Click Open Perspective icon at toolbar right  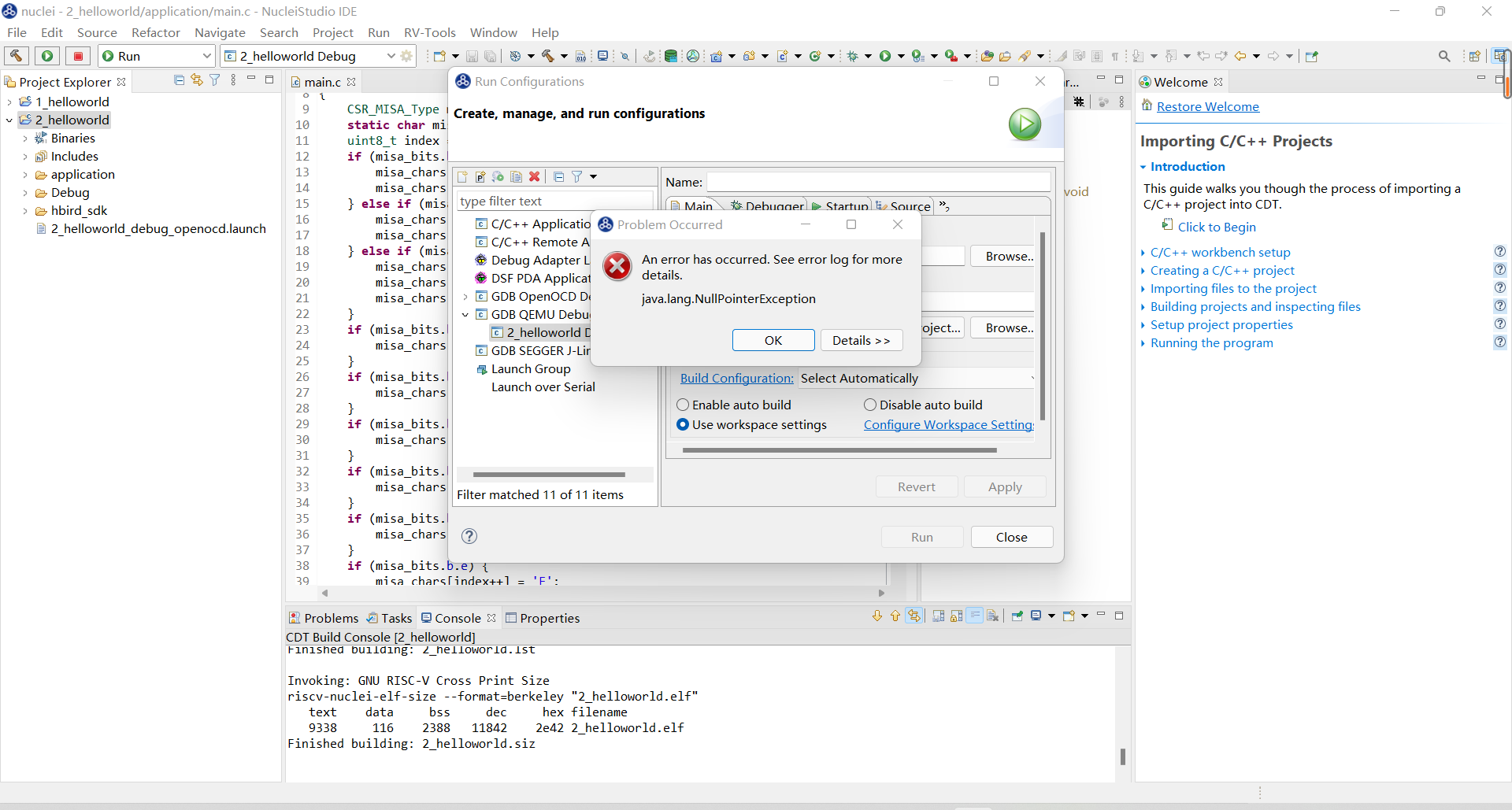(x=1474, y=56)
